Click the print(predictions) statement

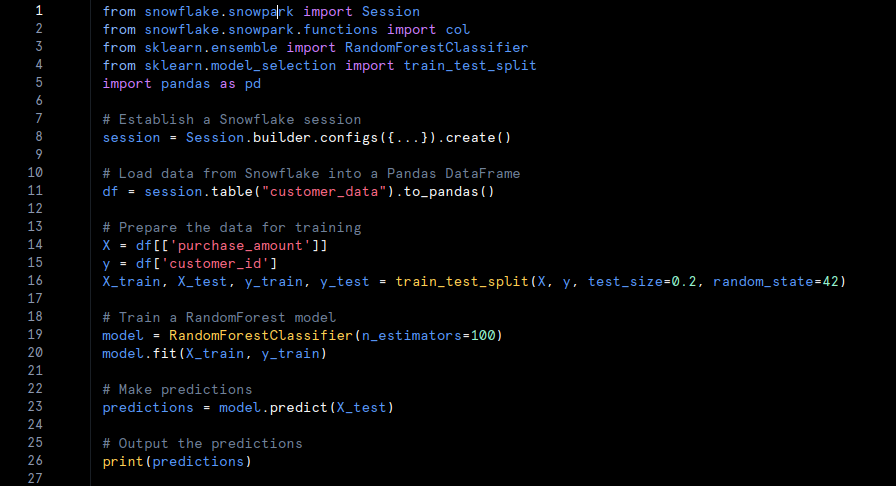pos(177,461)
